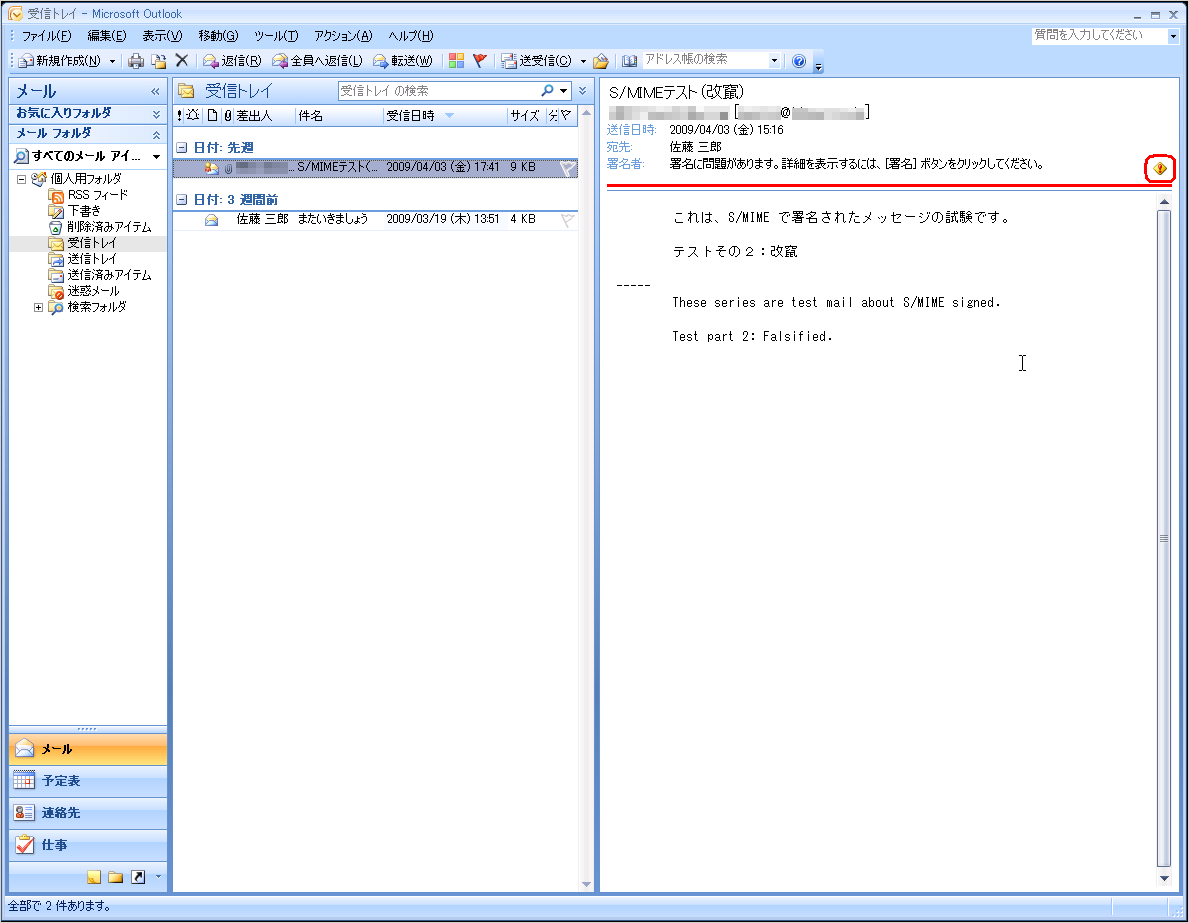The width and height of the screenshot is (1189, 923).
Task: Collapse 個人用フォルダ tree node
Action: click(x=21, y=180)
